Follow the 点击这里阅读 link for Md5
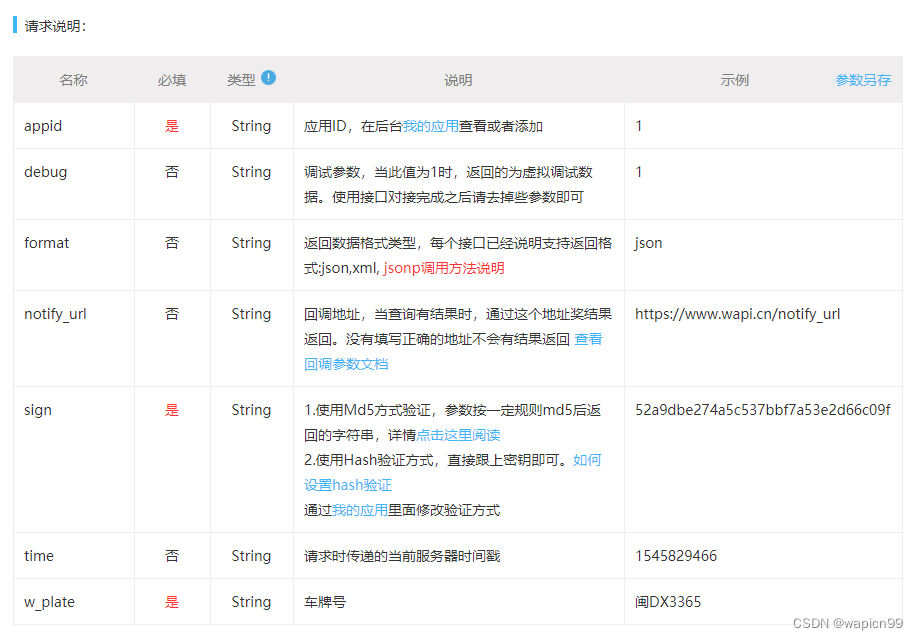 458,435
